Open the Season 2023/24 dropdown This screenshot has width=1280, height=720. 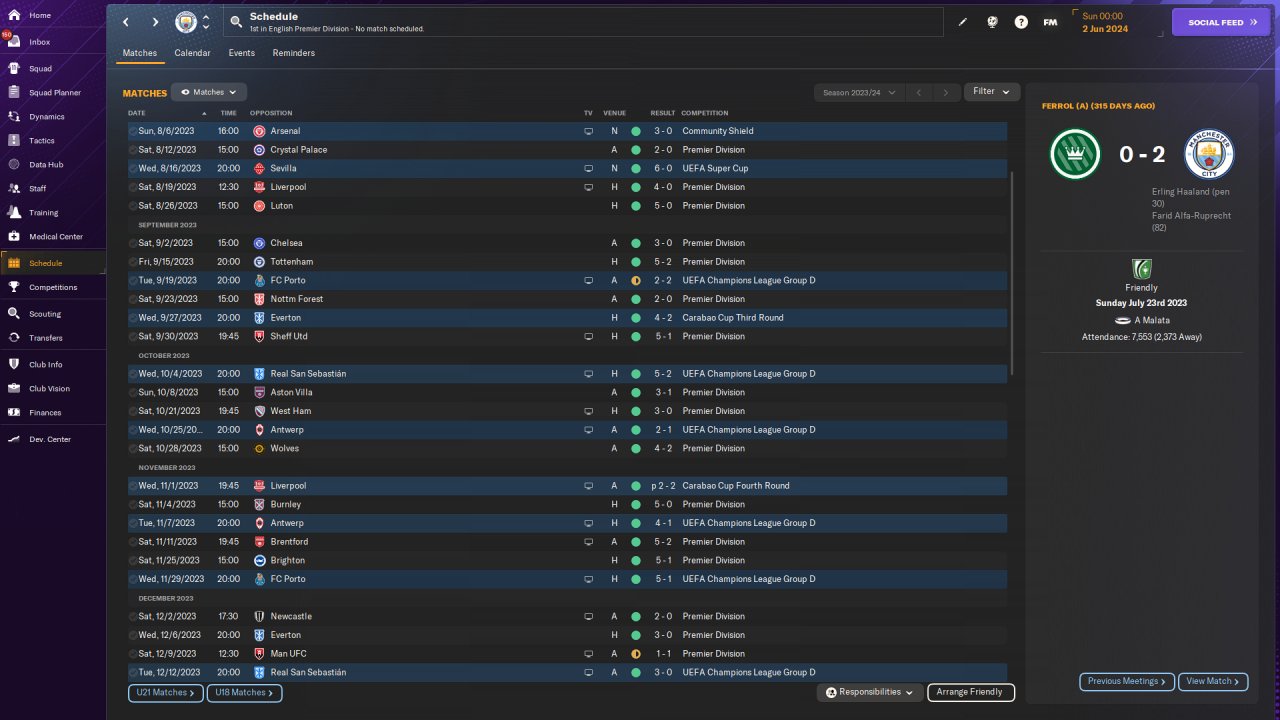pos(858,92)
